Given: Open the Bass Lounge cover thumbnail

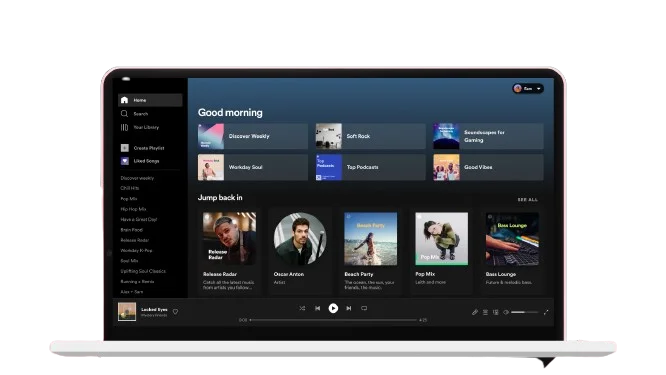Looking at the screenshot, I should pyautogui.click(x=512, y=239).
